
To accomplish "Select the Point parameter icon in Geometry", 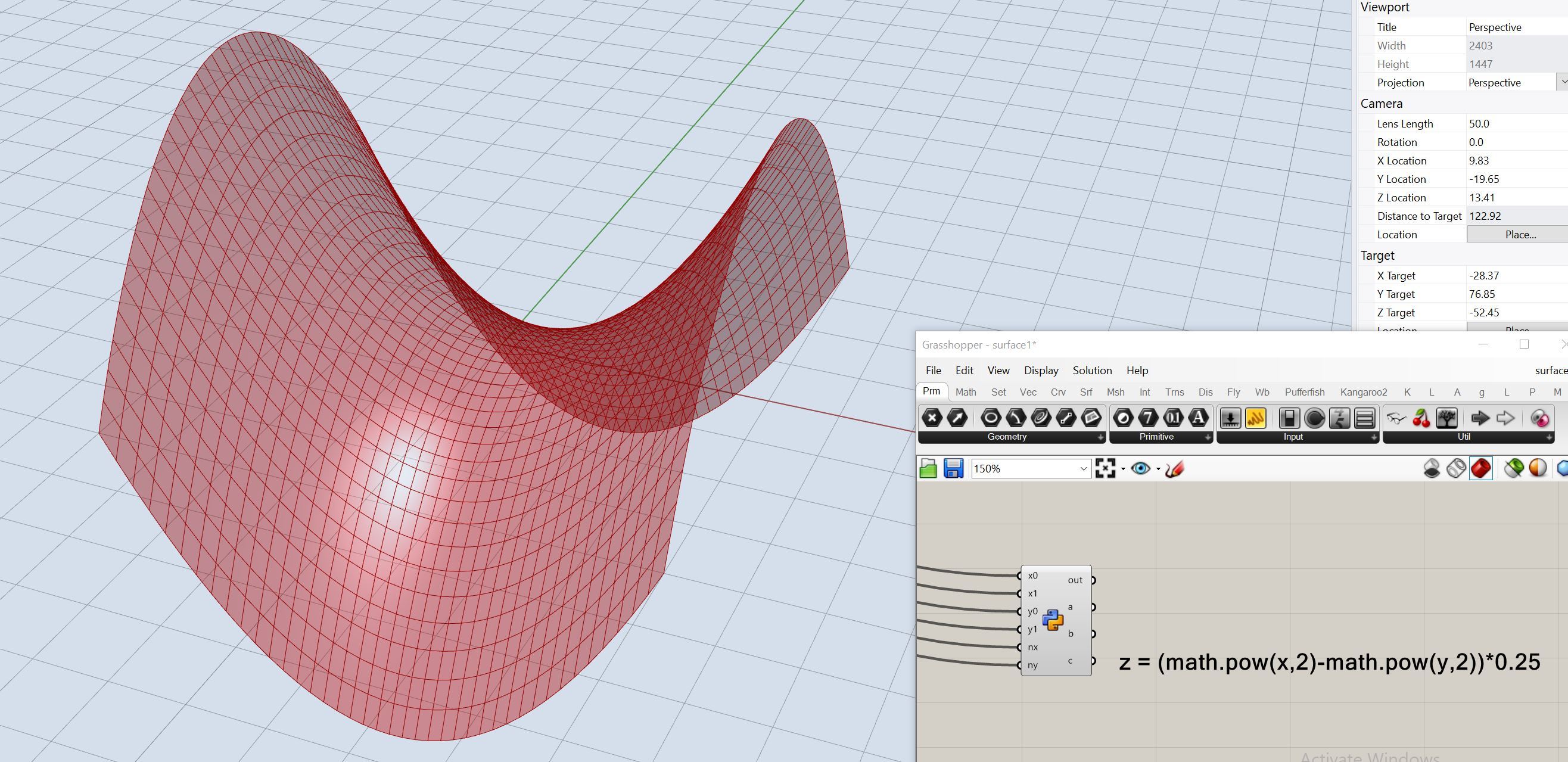I will tap(932, 418).
